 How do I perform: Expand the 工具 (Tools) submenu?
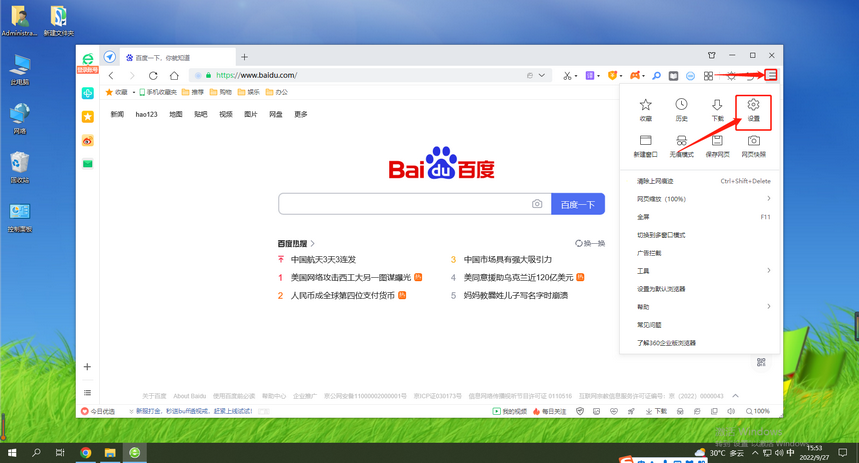click(x=703, y=271)
